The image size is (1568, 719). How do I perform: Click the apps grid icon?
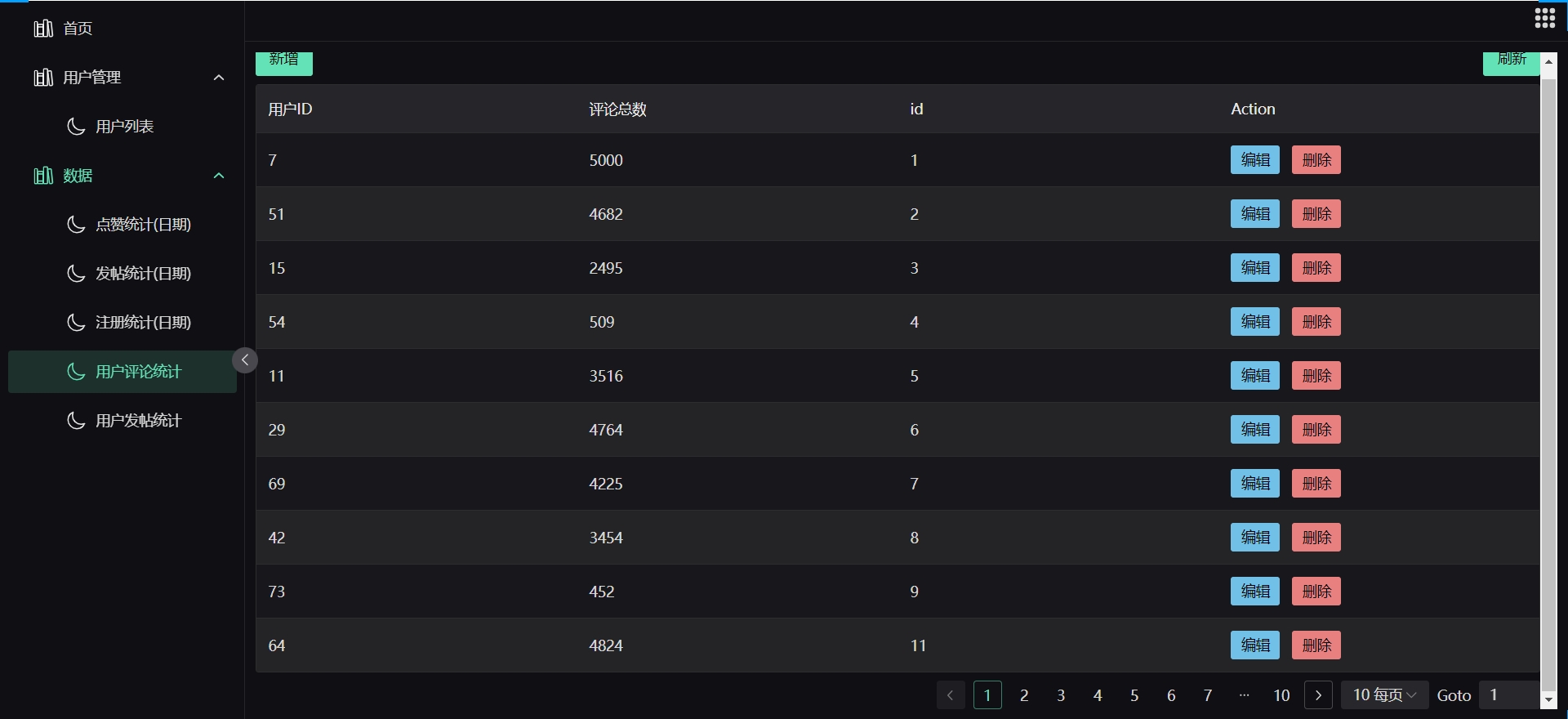pyautogui.click(x=1544, y=18)
